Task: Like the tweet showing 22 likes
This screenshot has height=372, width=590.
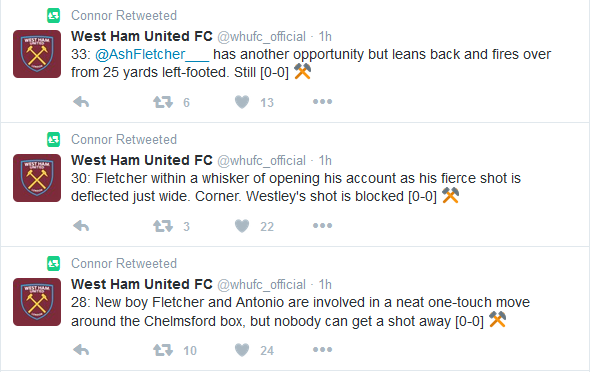Action: point(242,226)
